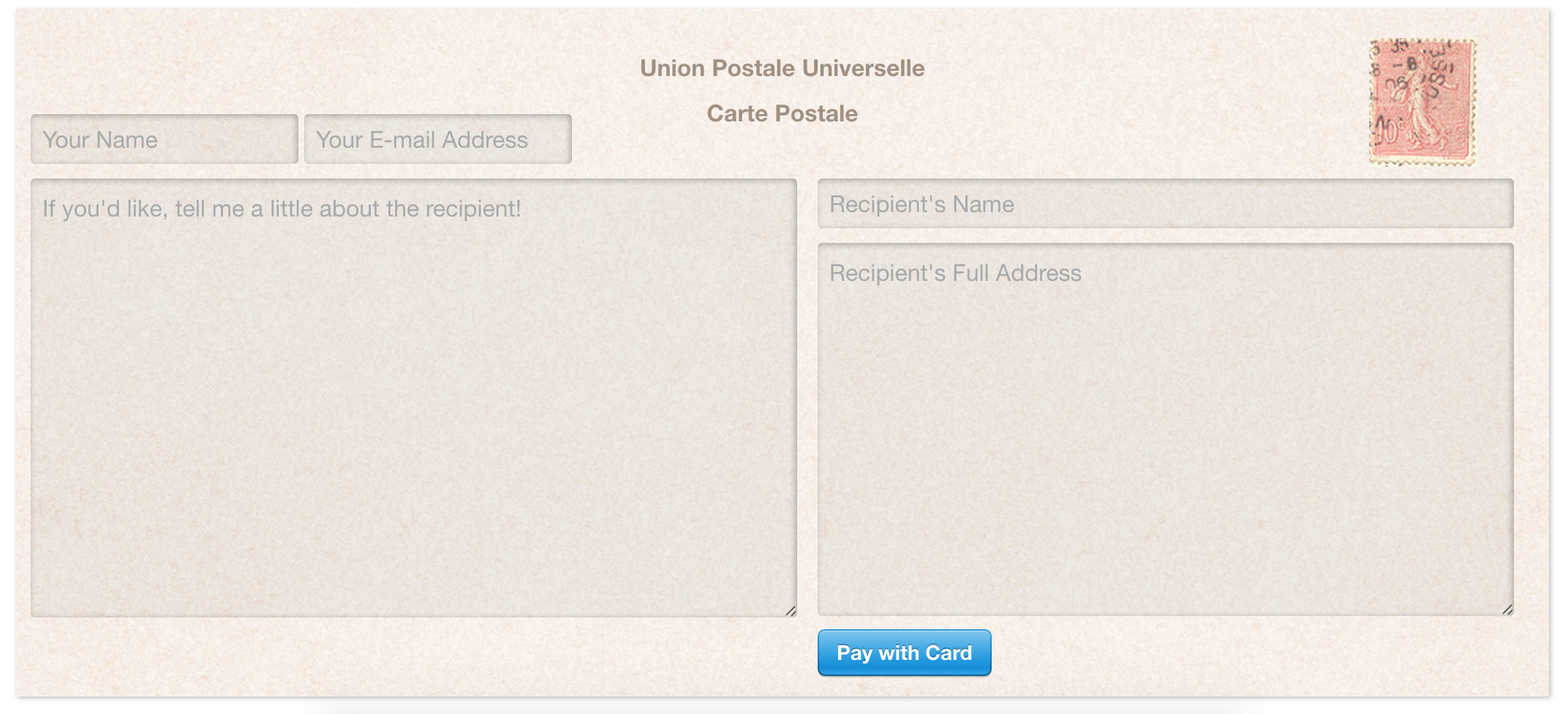Place cursor in the sender name box
This screenshot has width=1568, height=714.
click(164, 139)
